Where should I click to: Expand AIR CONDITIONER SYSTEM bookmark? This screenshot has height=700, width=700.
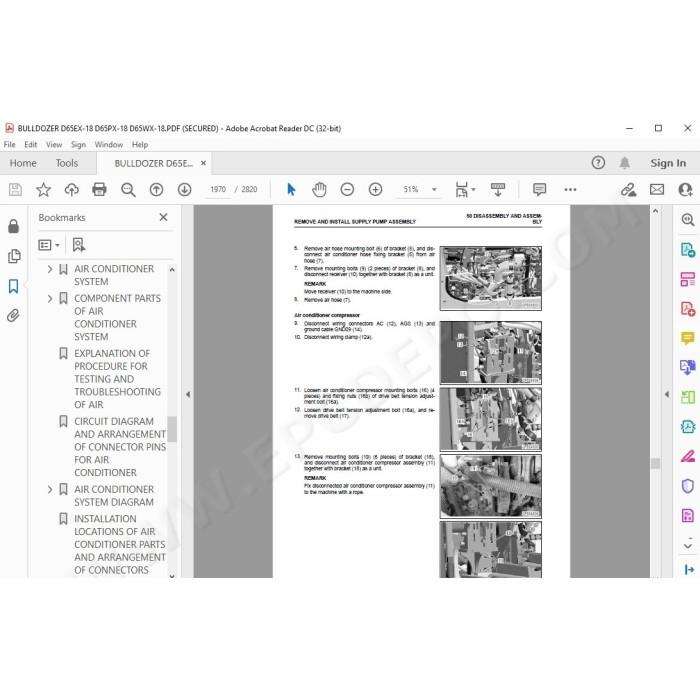50,269
